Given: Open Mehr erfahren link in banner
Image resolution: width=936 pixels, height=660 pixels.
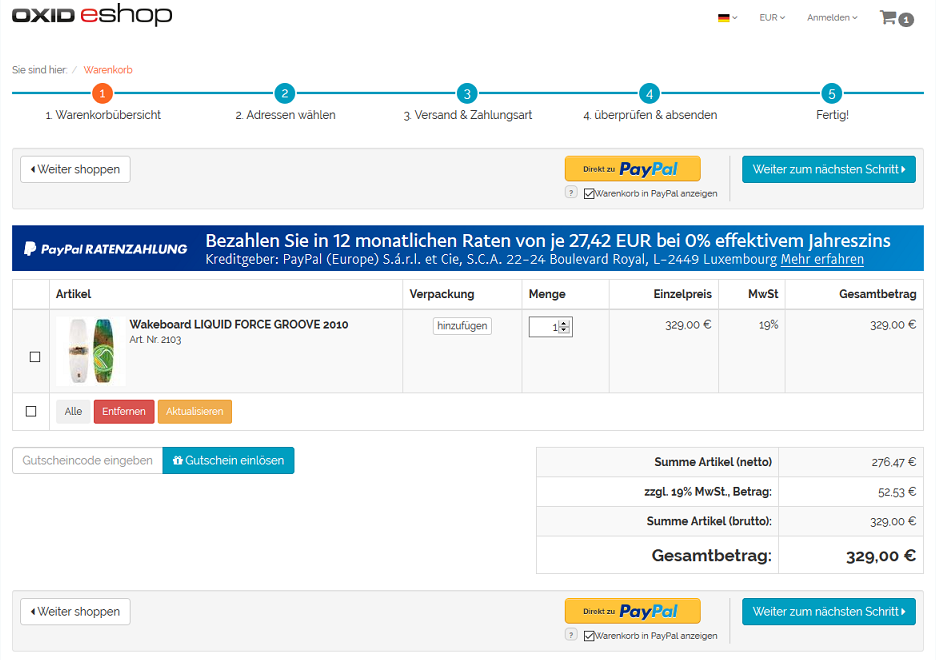Looking at the screenshot, I should pyautogui.click(x=822, y=260).
